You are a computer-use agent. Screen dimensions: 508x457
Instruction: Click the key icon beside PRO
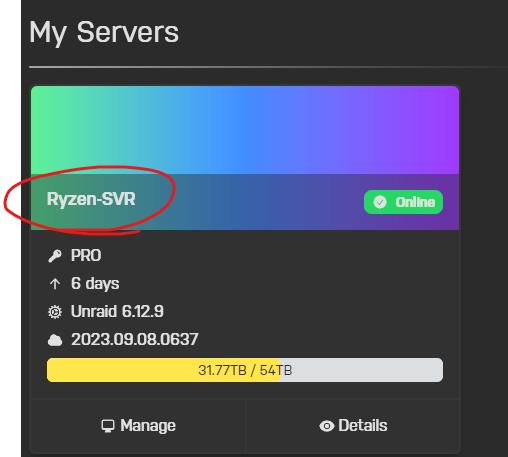point(55,256)
